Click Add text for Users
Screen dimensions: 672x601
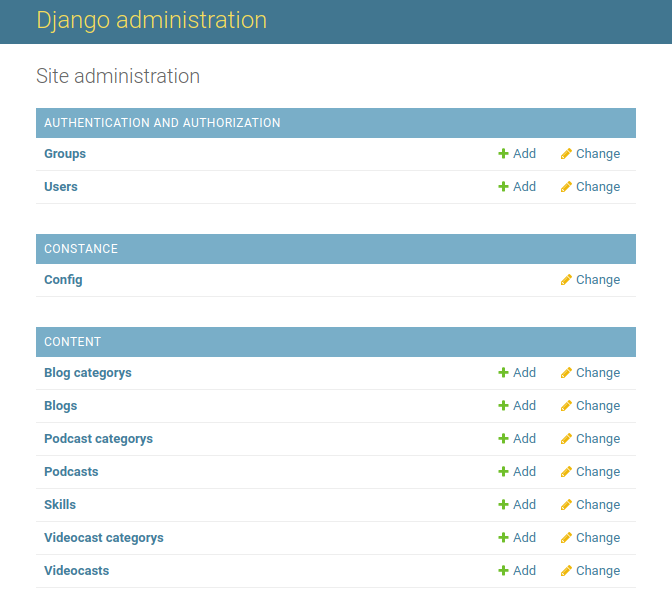click(x=525, y=186)
